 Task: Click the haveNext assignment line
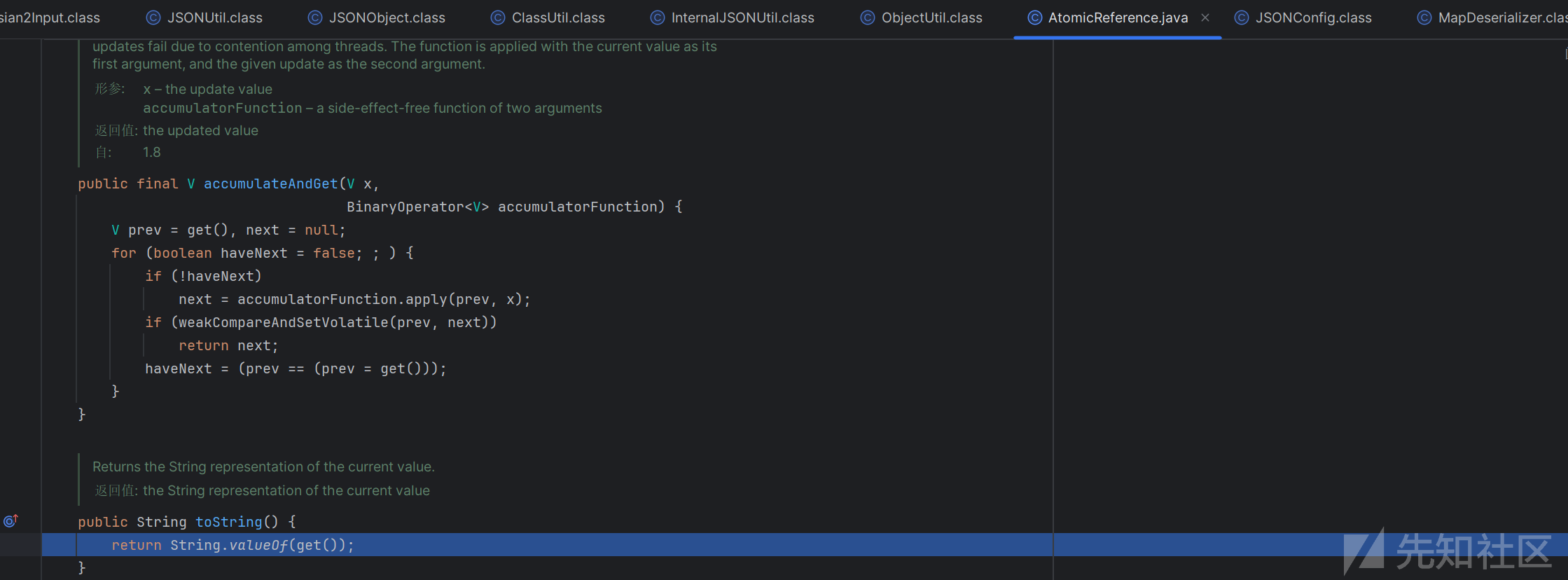pyautogui.click(x=296, y=368)
